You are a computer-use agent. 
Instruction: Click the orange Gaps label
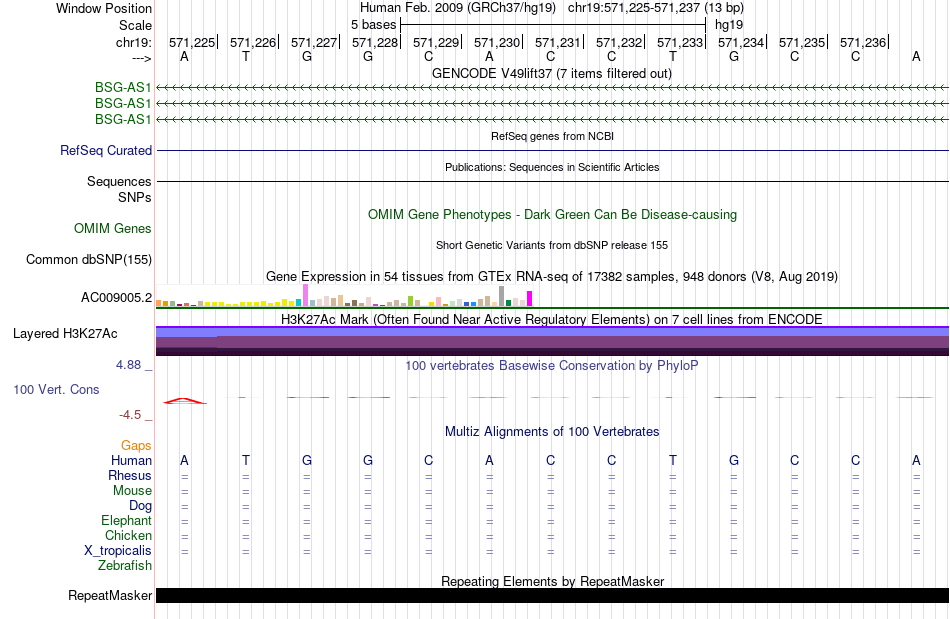[x=136, y=445]
